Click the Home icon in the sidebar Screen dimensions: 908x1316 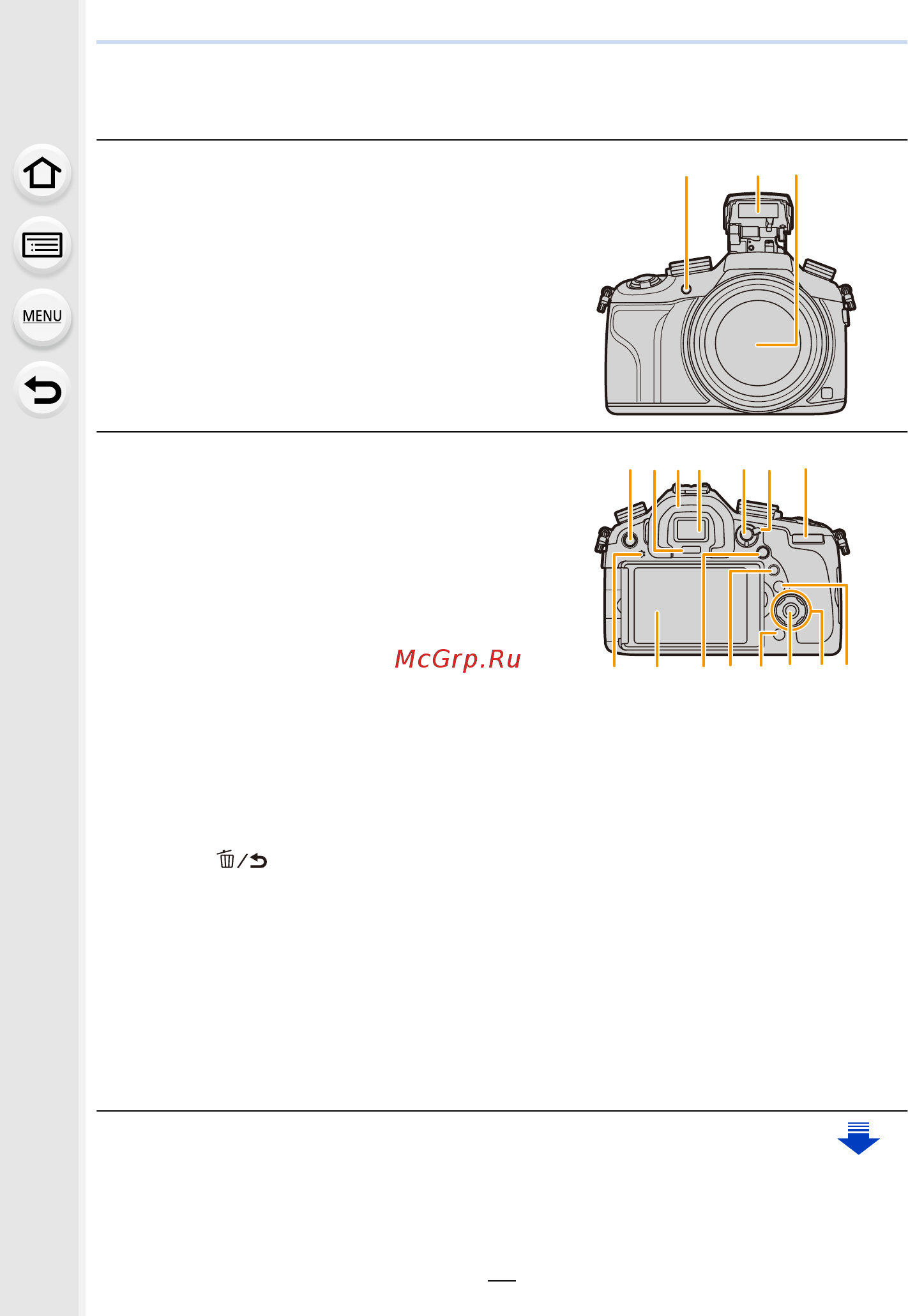[x=42, y=173]
